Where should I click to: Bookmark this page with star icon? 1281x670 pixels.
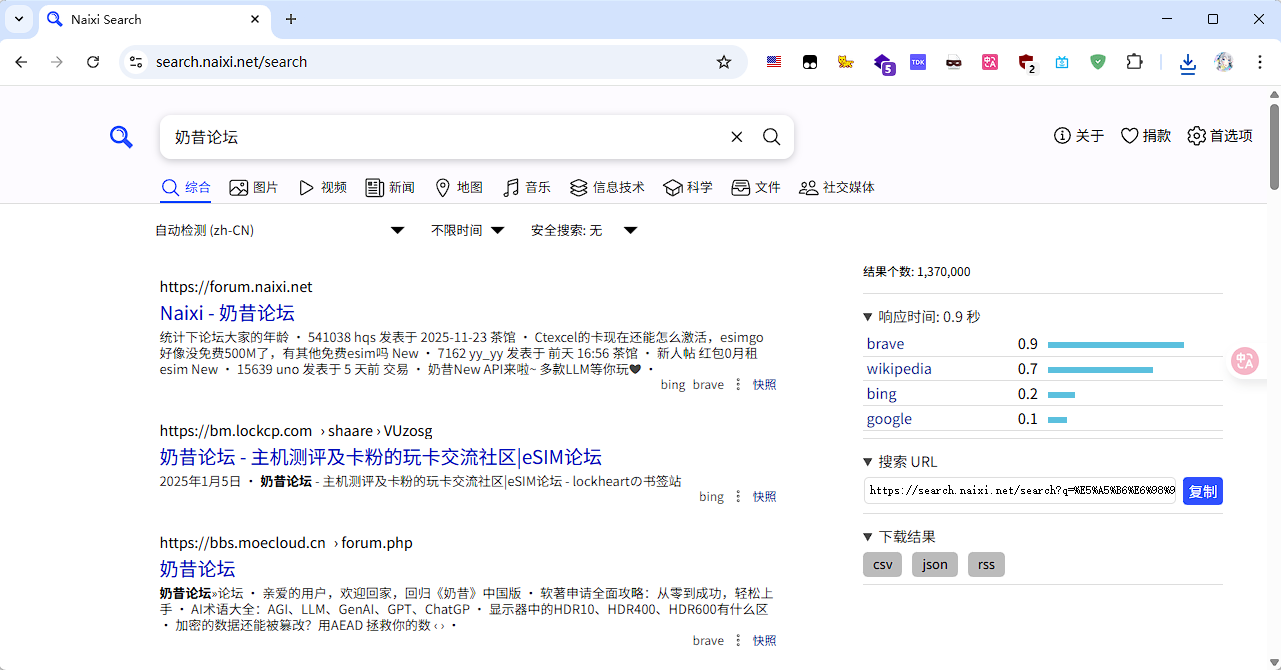click(x=724, y=62)
